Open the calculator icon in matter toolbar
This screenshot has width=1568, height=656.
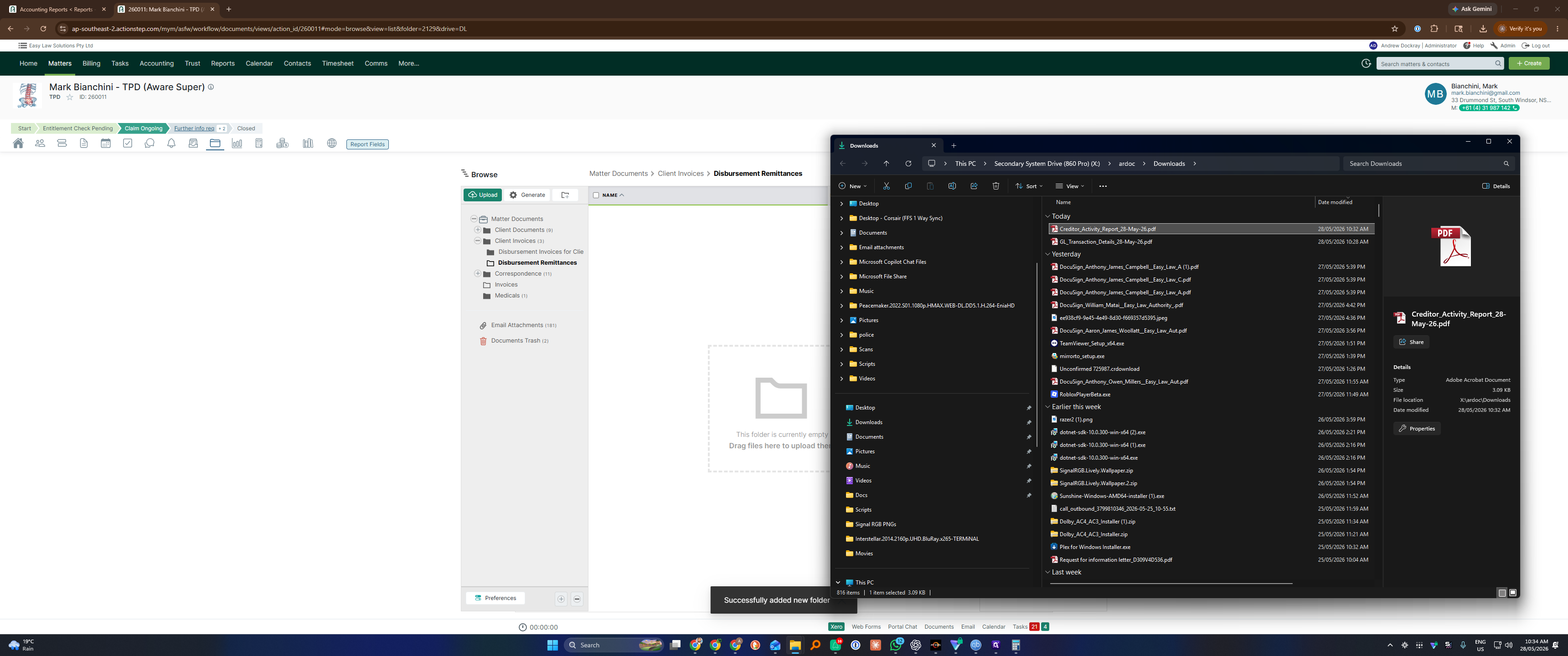259,143
